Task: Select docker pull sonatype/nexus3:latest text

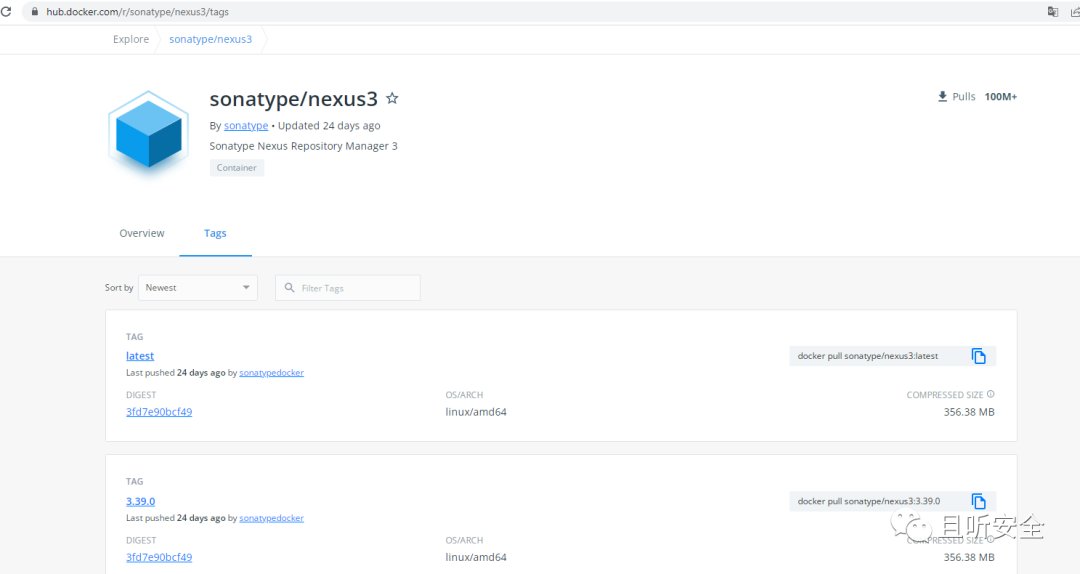Action: [x=868, y=356]
